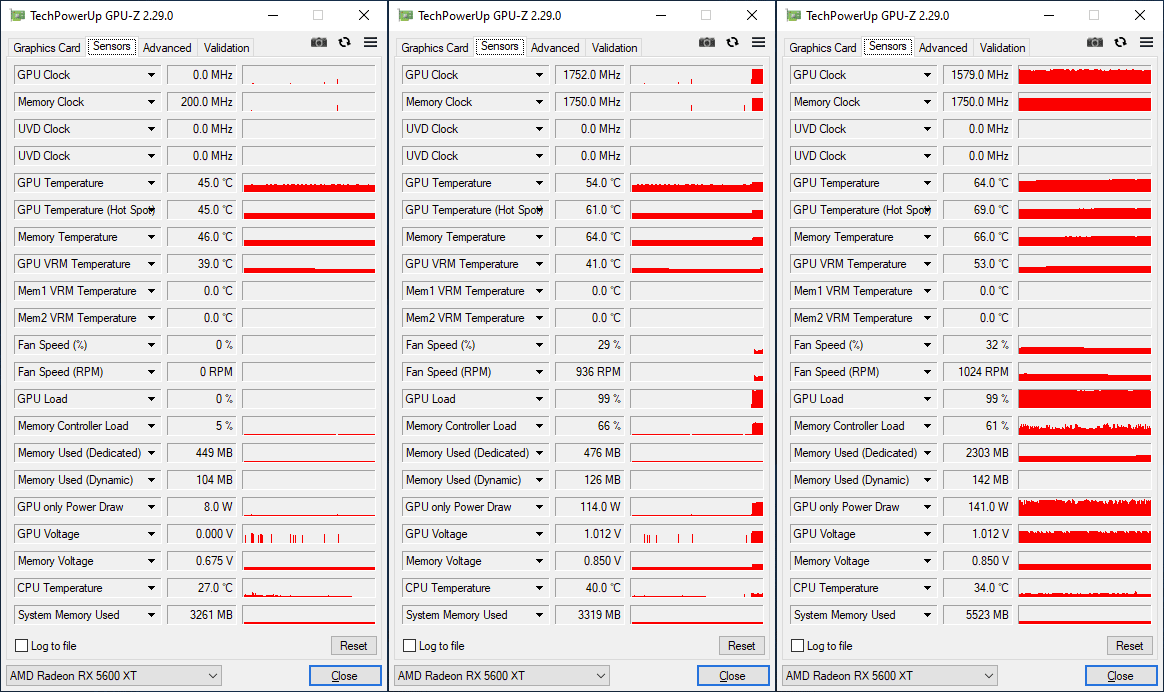
Task: Enable Log to file in the left window
Action: point(22,646)
